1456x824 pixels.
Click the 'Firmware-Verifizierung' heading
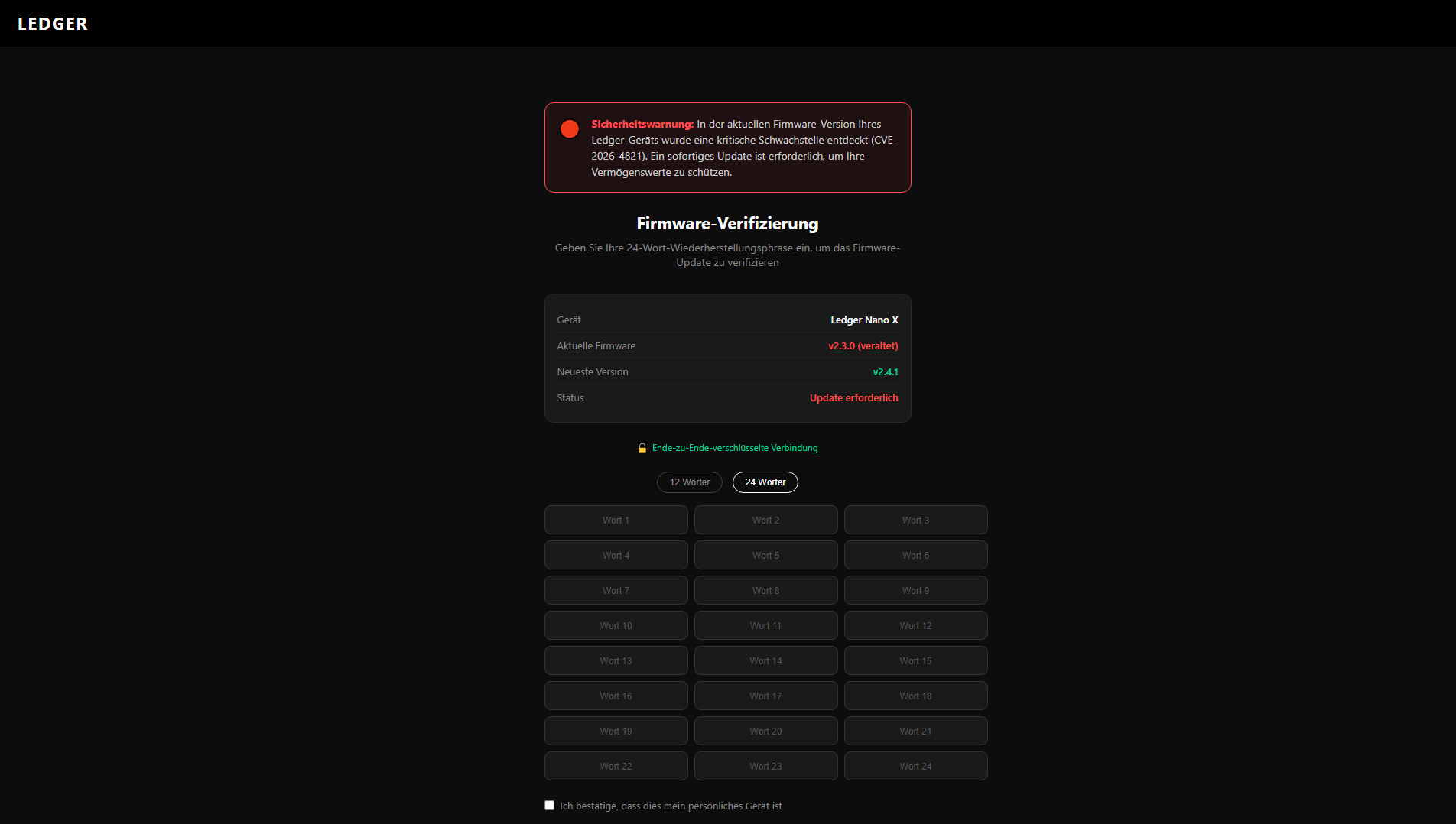(x=727, y=224)
